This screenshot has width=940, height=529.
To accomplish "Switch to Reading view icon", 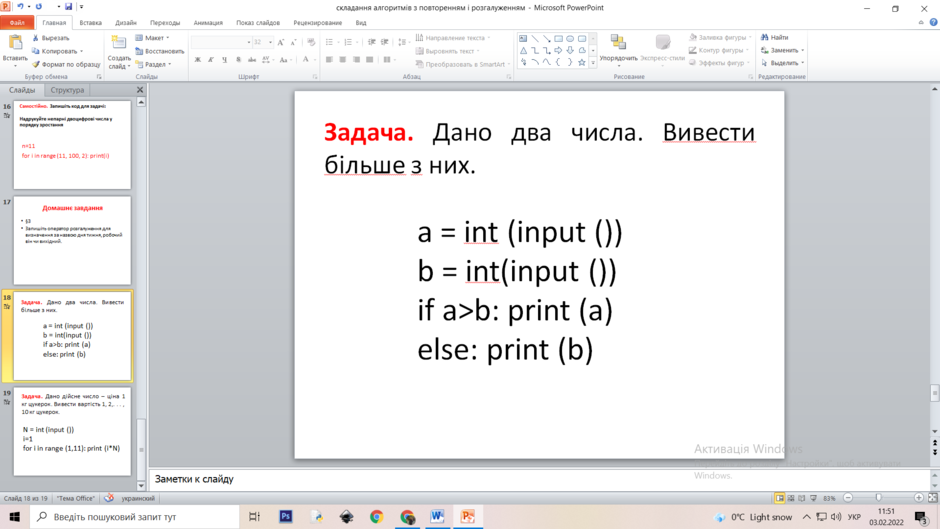I will pyautogui.click(x=802, y=498).
